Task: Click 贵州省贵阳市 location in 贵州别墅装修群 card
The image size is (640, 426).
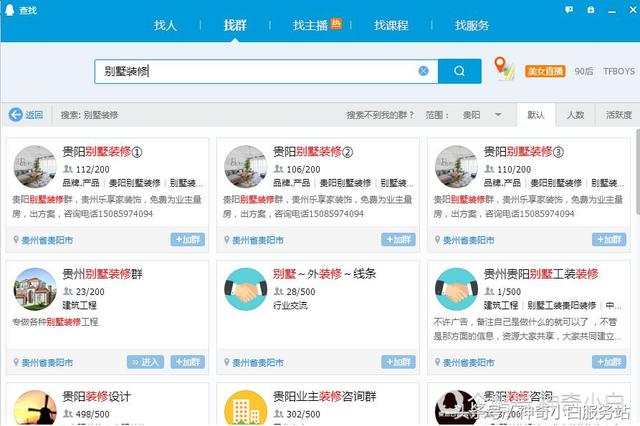Action: 47,362
